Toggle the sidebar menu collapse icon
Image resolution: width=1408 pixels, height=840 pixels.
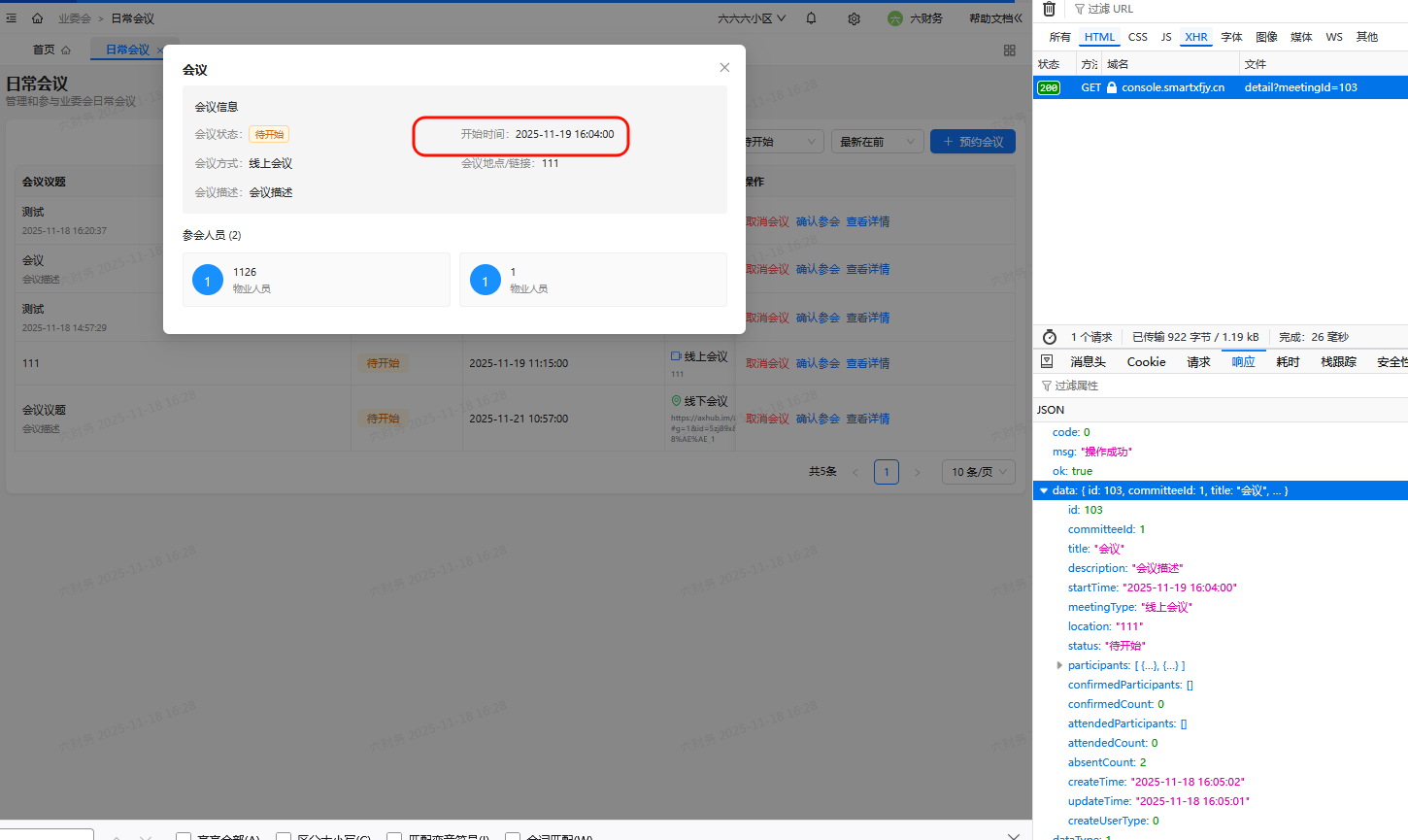click(12, 18)
